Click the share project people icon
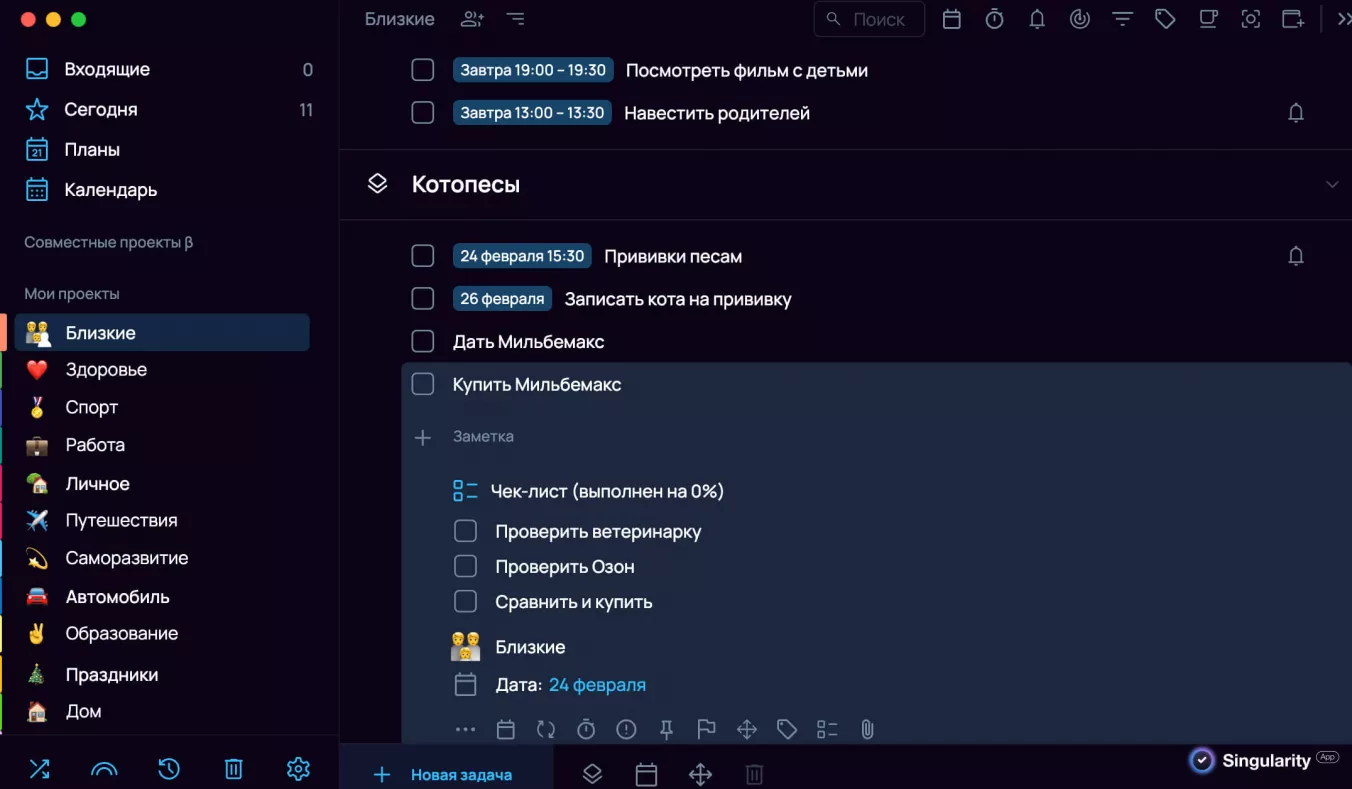Image resolution: width=1352 pixels, height=789 pixels. 472,19
